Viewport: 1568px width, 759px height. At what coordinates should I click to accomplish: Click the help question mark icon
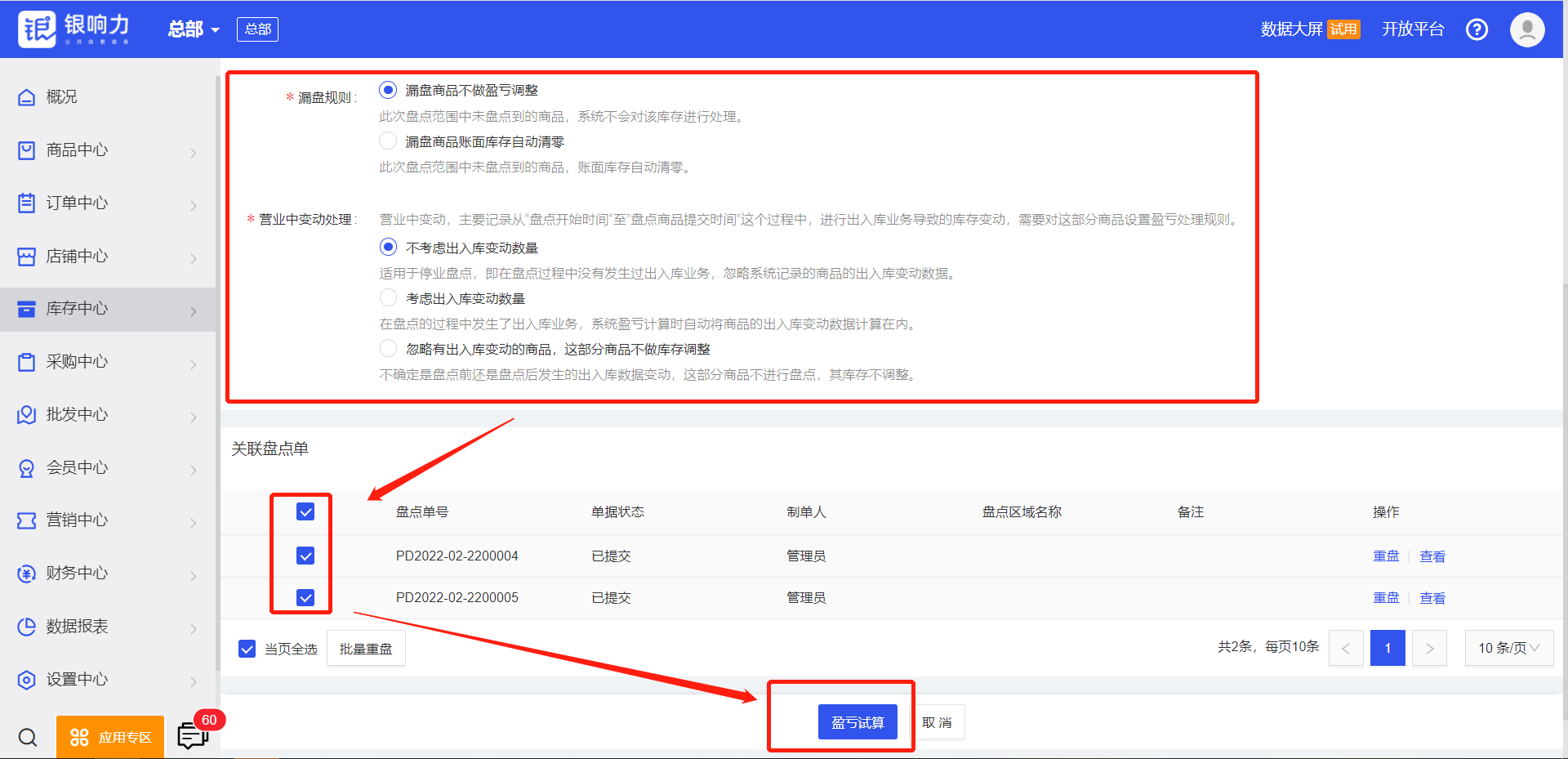(1477, 29)
